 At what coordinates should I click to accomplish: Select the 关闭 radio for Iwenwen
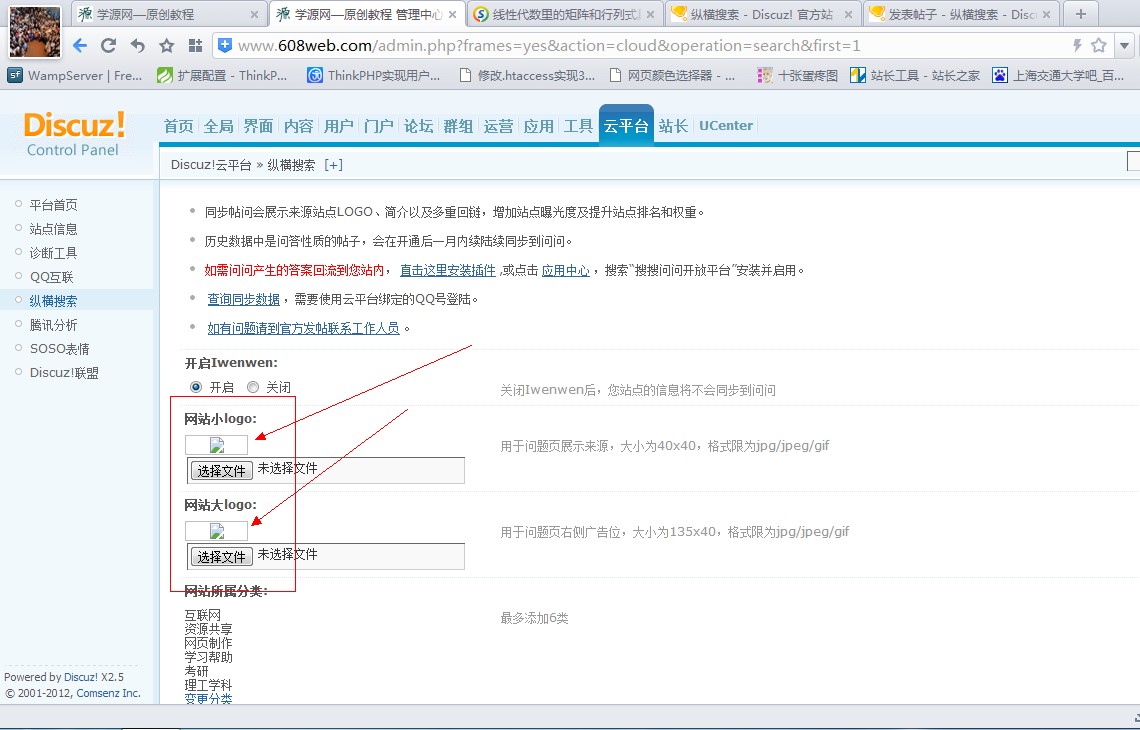[252, 387]
